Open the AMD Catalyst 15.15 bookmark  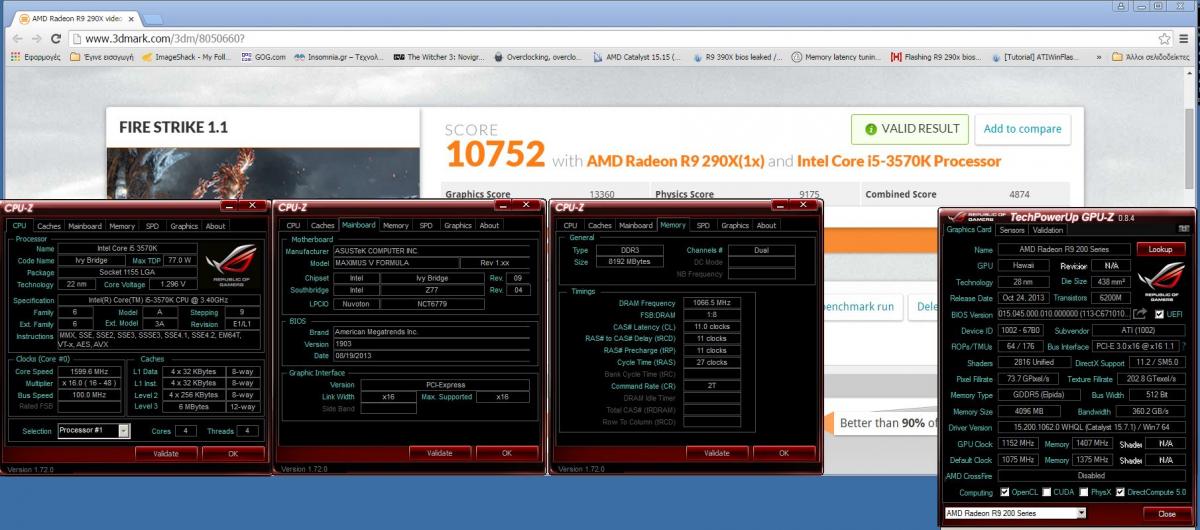pyautogui.click(x=635, y=57)
